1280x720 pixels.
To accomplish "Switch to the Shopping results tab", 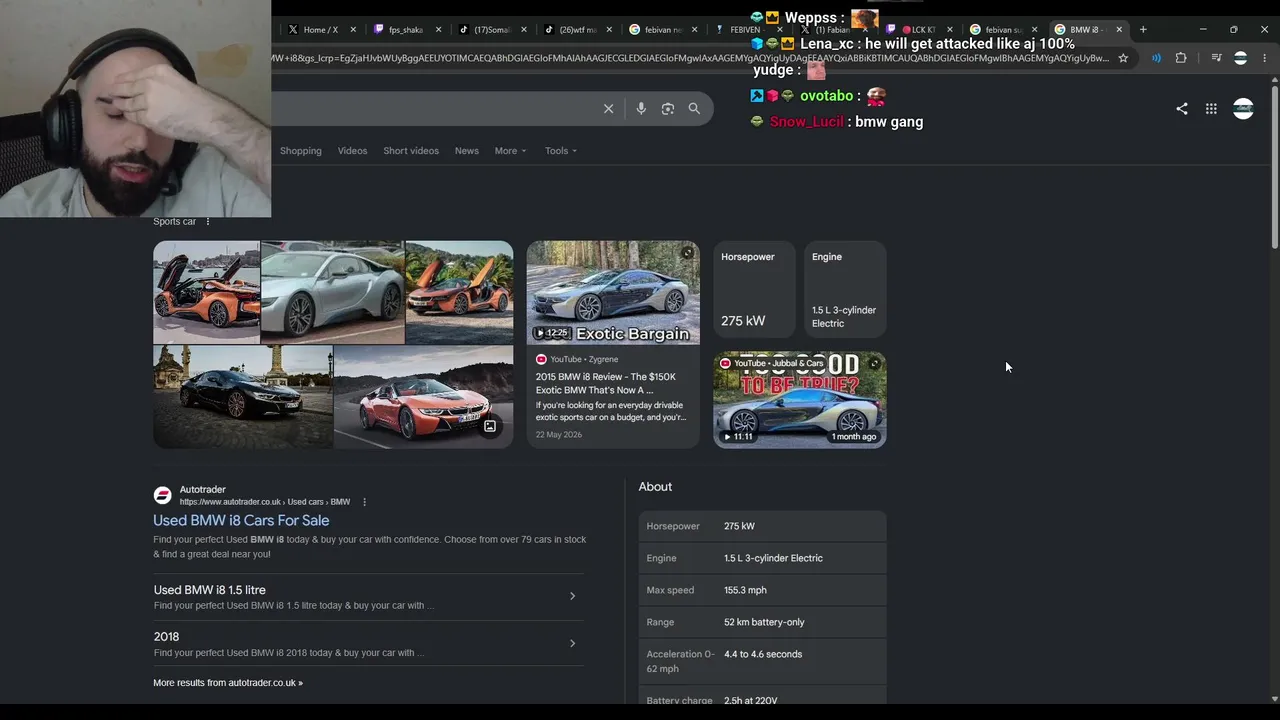I will [301, 151].
